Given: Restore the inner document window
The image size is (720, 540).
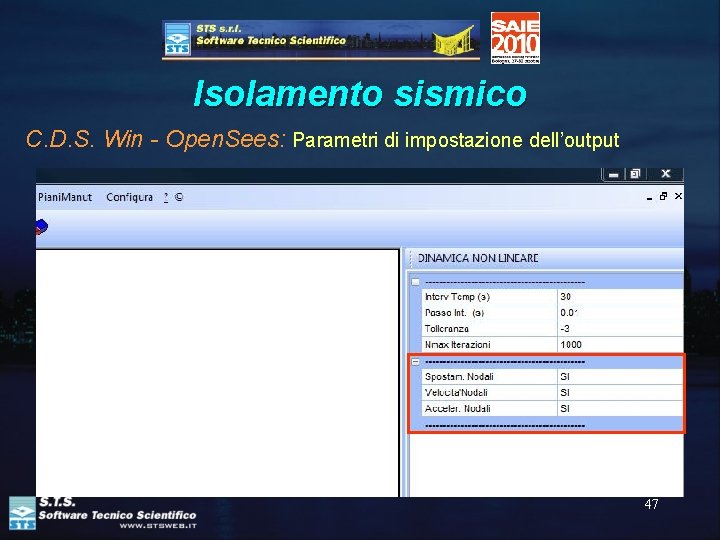Looking at the screenshot, I should pyautogui.click(x=663, y=197).
